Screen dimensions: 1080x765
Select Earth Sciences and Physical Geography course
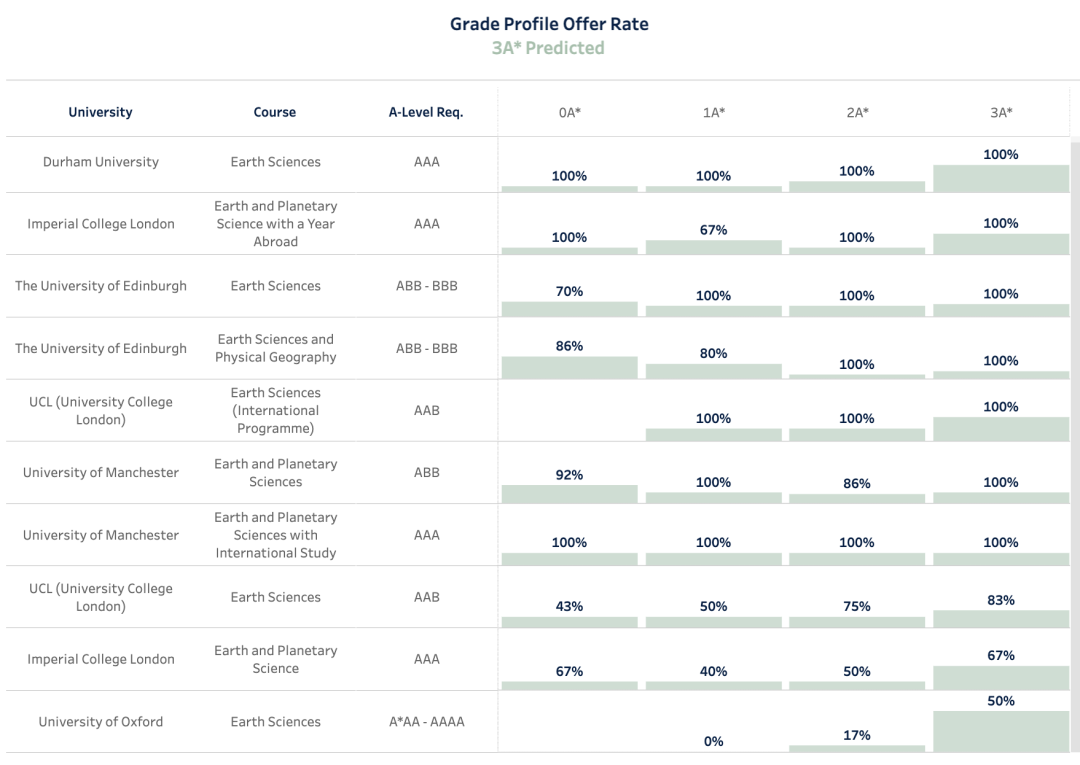(x=275, y=348)
